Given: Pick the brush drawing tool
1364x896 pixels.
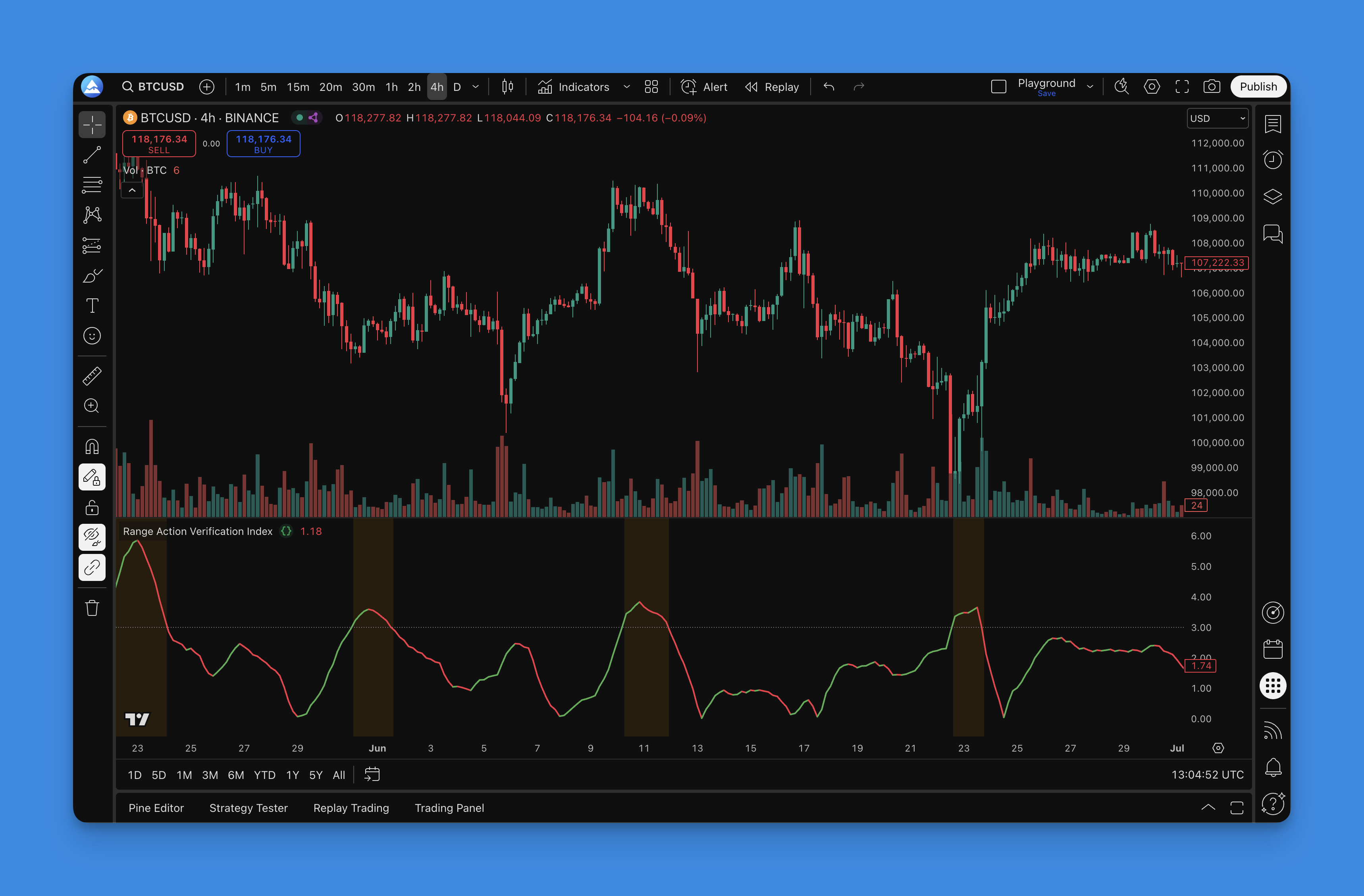Looking at the screenshot, I should [x=92, y=276].
